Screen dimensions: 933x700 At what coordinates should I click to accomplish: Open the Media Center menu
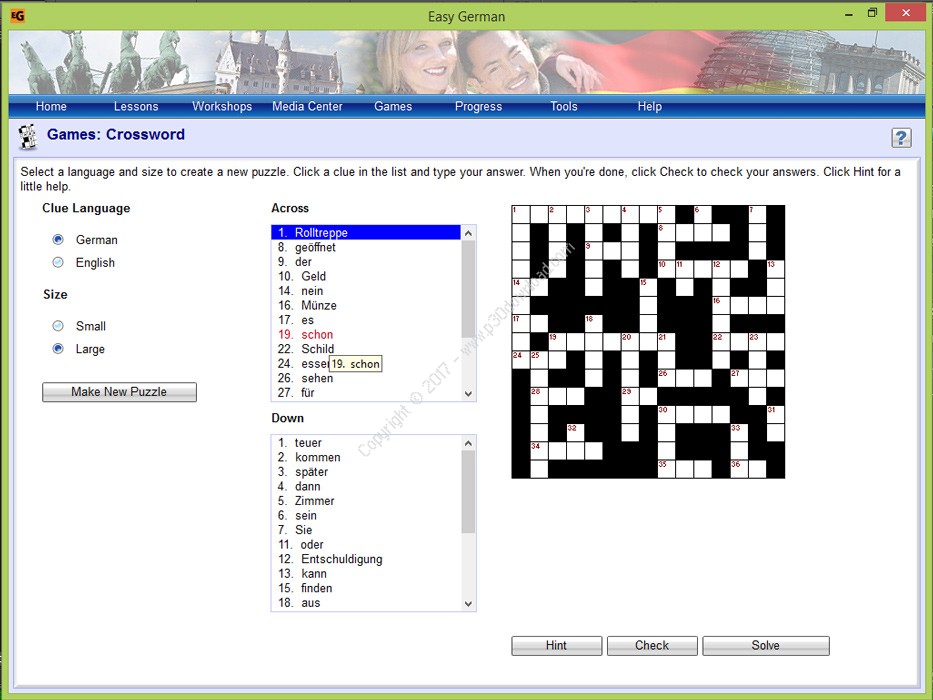(307, 107)
